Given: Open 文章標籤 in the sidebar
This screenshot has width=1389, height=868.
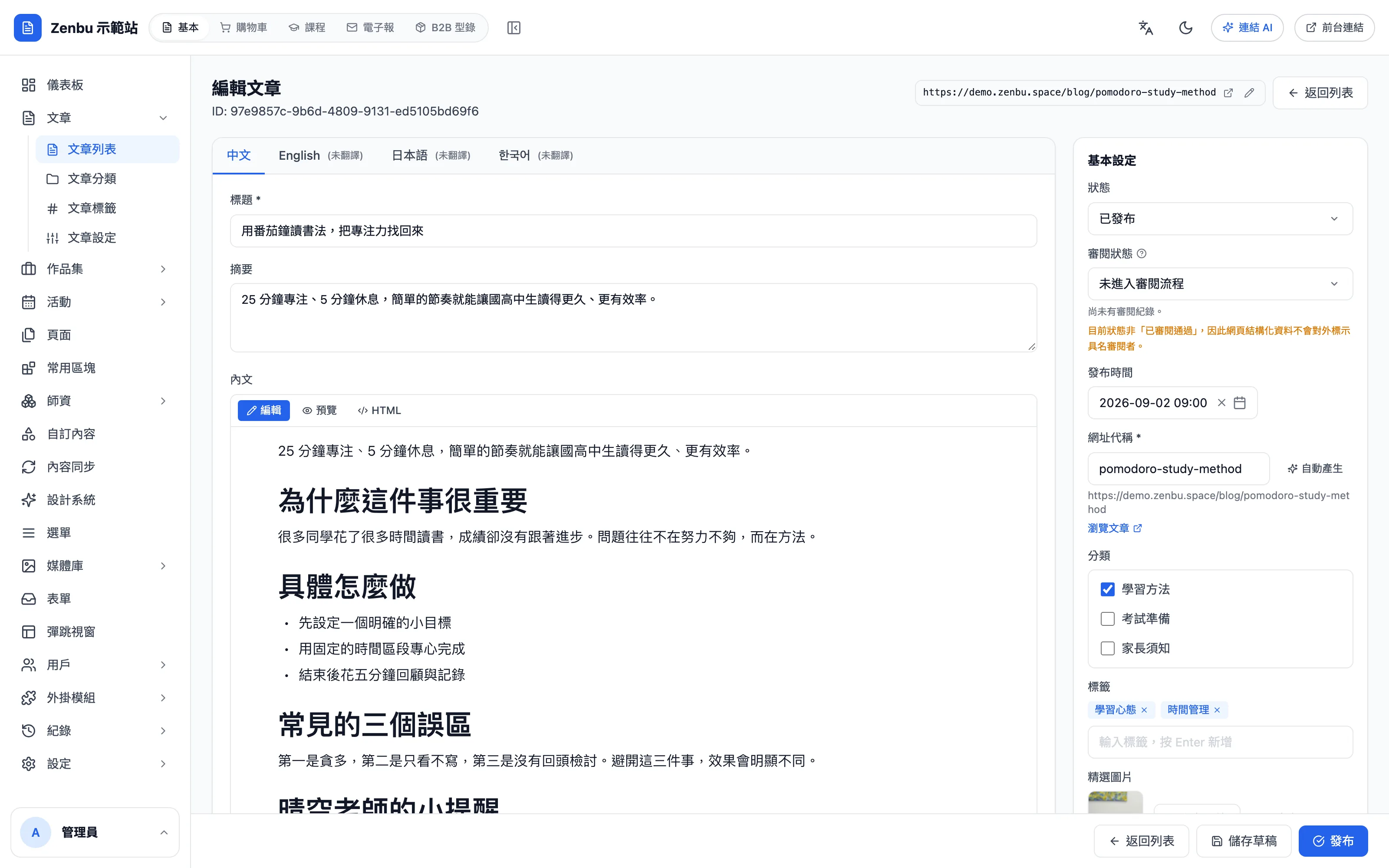Looking at the screenshot, I should click(108, 208).
